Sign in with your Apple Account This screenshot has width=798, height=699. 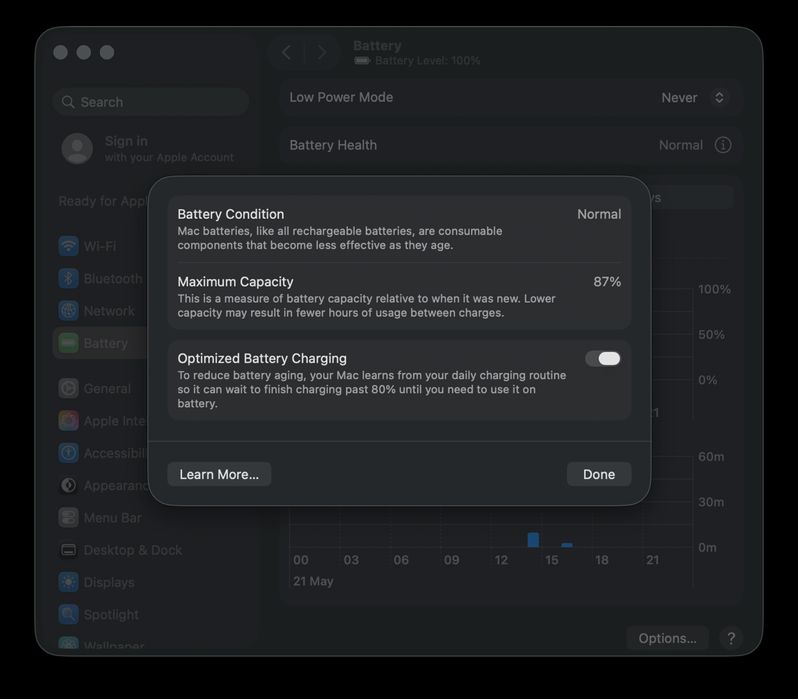(x=148, y=148)
